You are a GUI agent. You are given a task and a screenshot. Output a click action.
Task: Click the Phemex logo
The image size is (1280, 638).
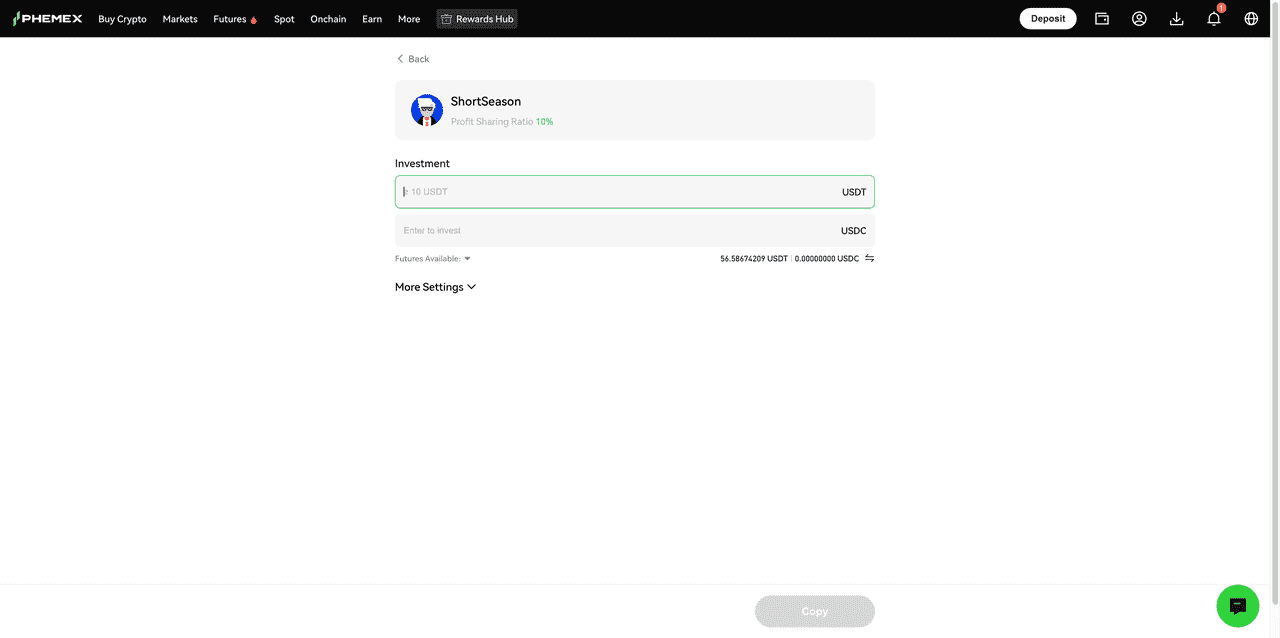tap(48, 18)
